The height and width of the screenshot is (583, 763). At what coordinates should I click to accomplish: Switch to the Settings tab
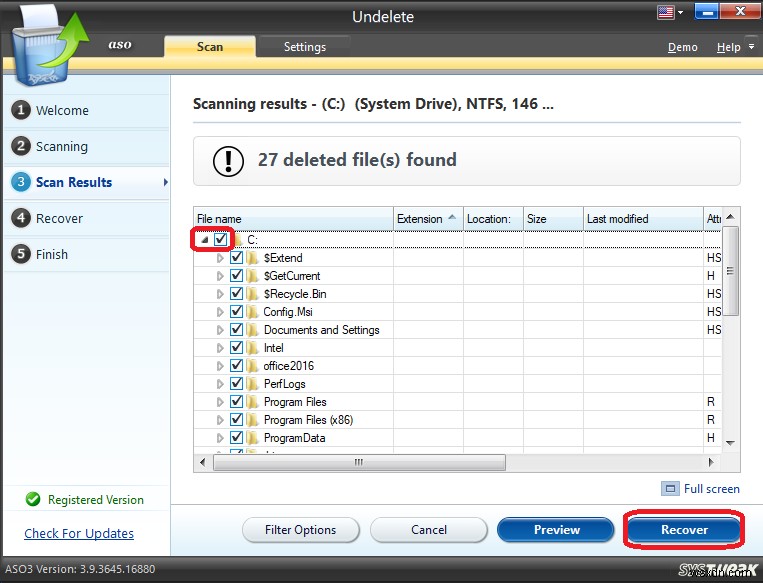tap(304, 47)
